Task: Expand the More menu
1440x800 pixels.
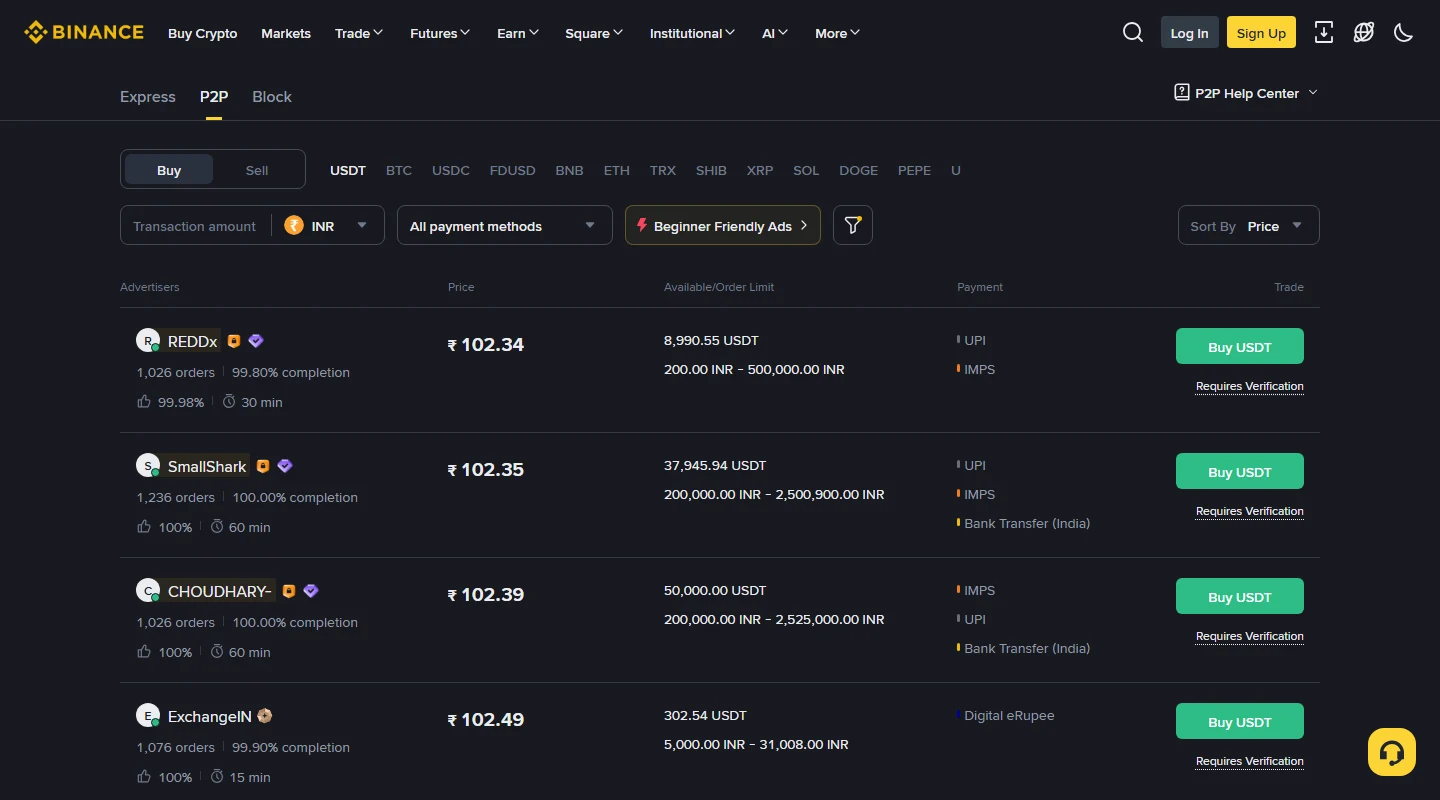Action: click(x=837, y=33)
